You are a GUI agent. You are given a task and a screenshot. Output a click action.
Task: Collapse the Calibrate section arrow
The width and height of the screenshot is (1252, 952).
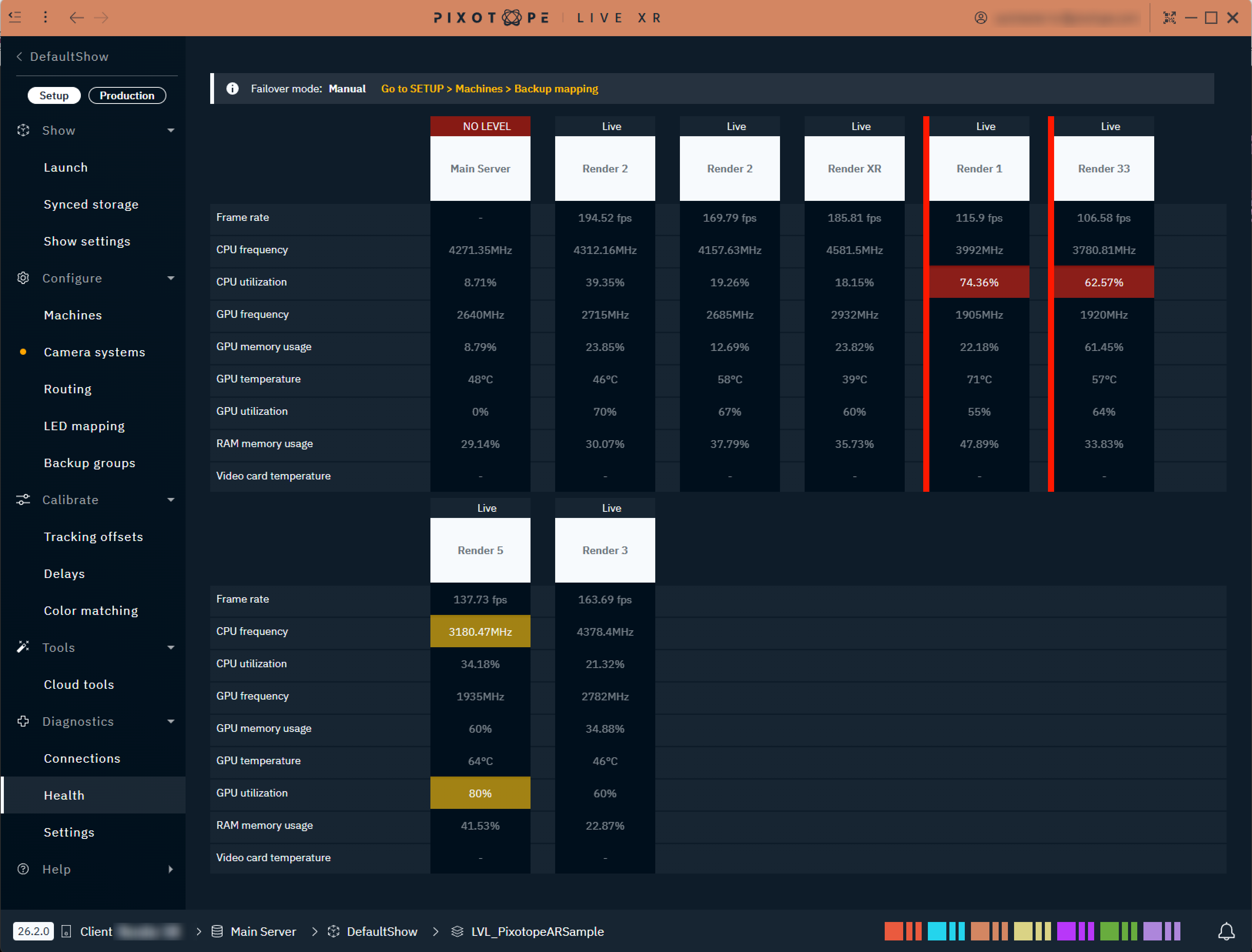(x=171, y=500)
